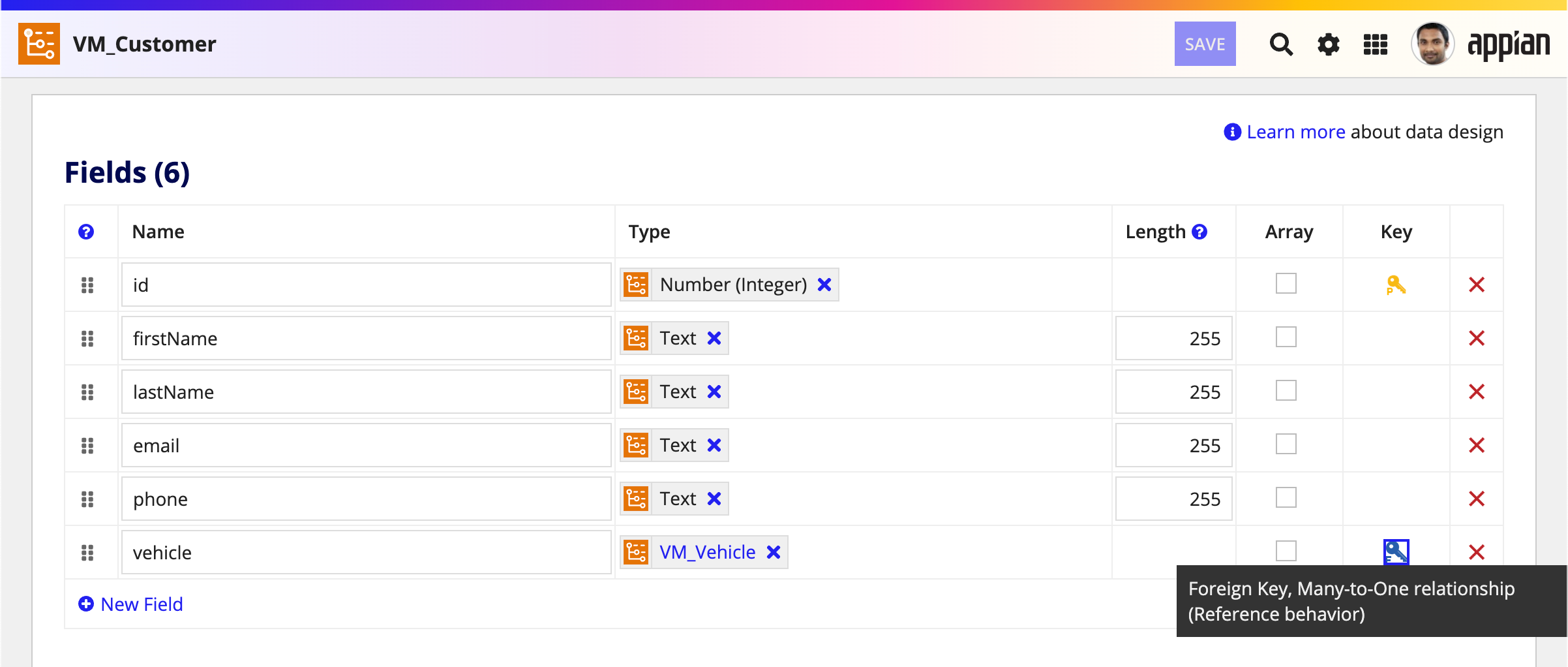Click the email length field showing 255
Image resolution: width=1568 pixels, height=667 pixels.
1173,445
